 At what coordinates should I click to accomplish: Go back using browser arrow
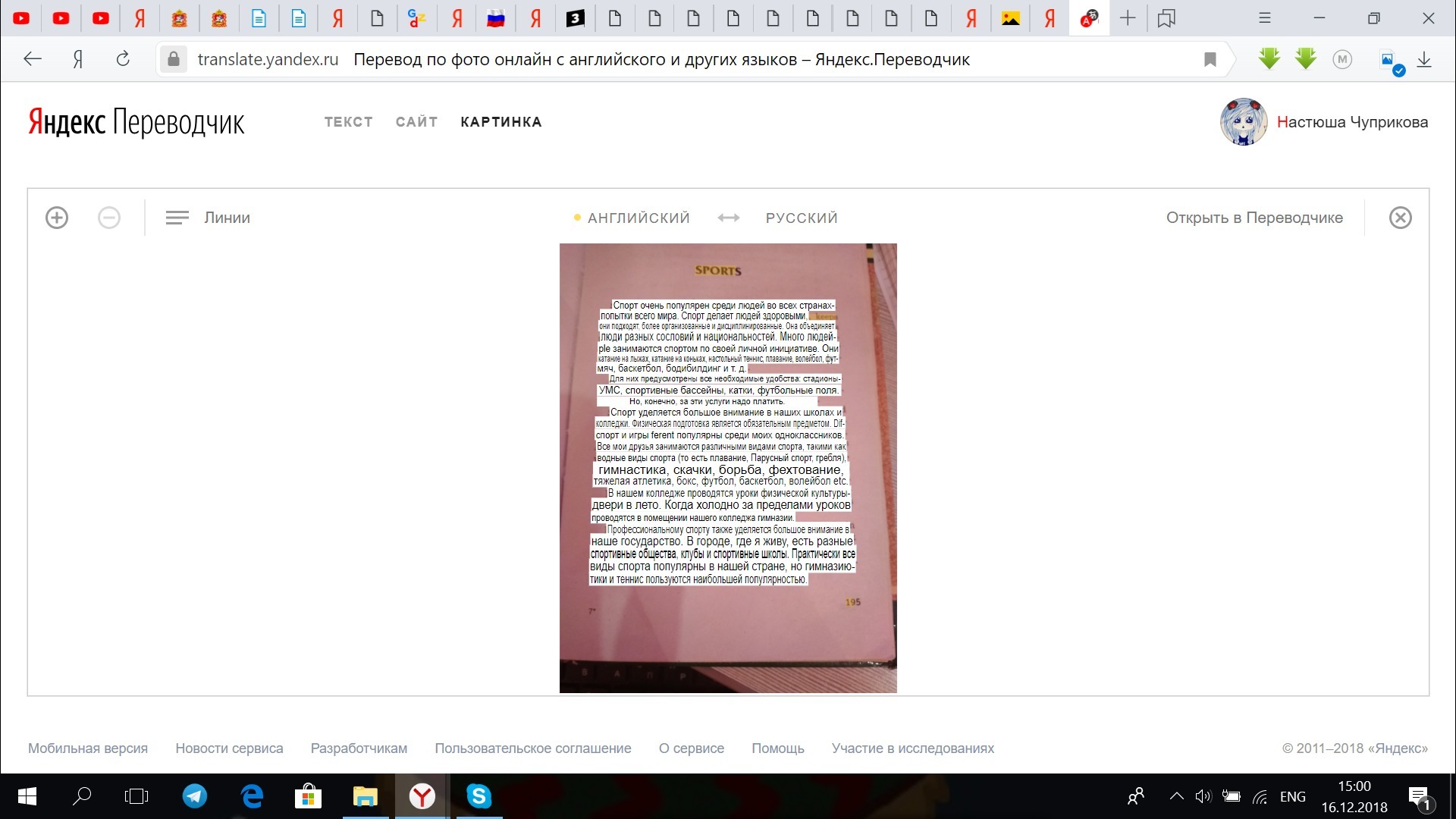pyautogui.click(x=32, y=59)
